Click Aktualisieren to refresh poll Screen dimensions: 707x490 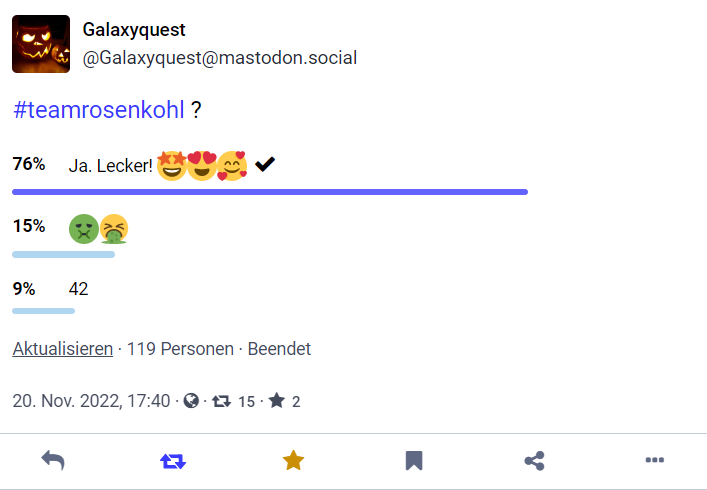(62, 349)
